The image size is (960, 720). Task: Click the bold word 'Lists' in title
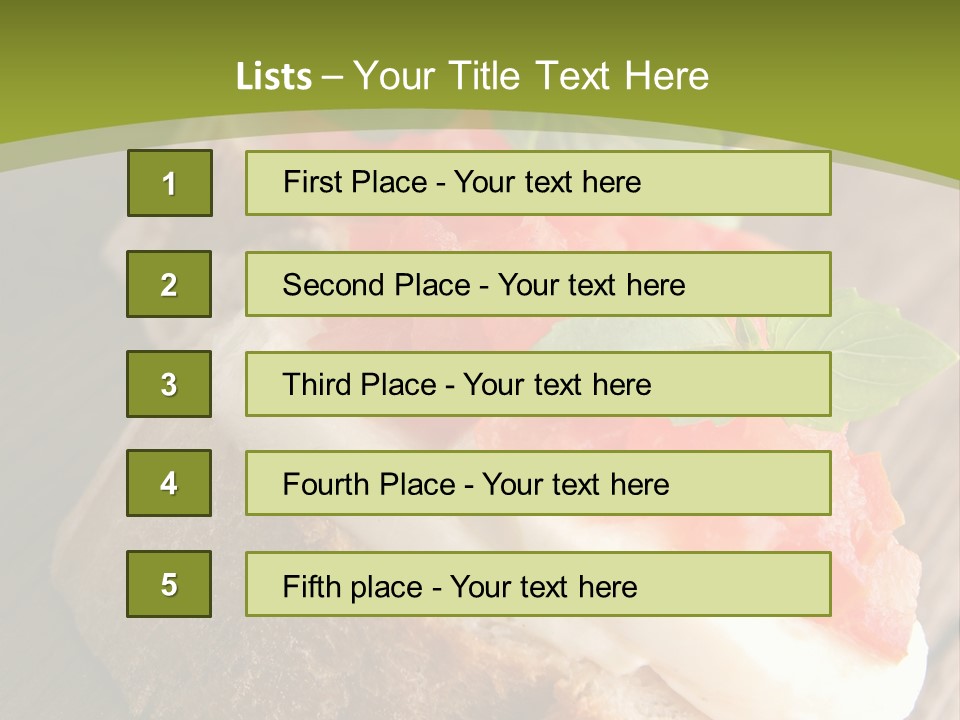274,76
